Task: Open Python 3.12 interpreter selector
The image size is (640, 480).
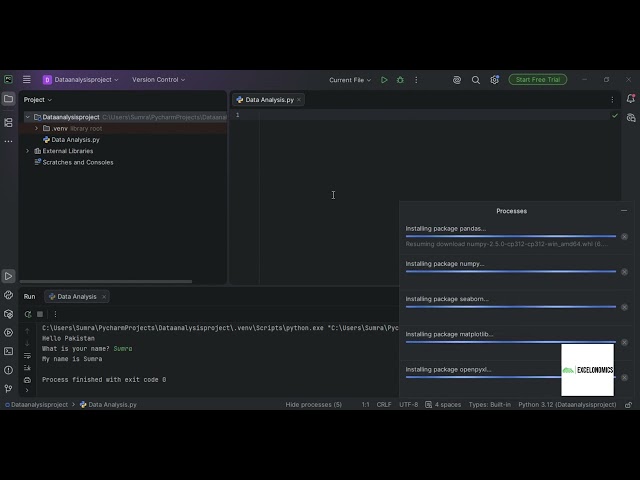Action: [x=567, y=405]
